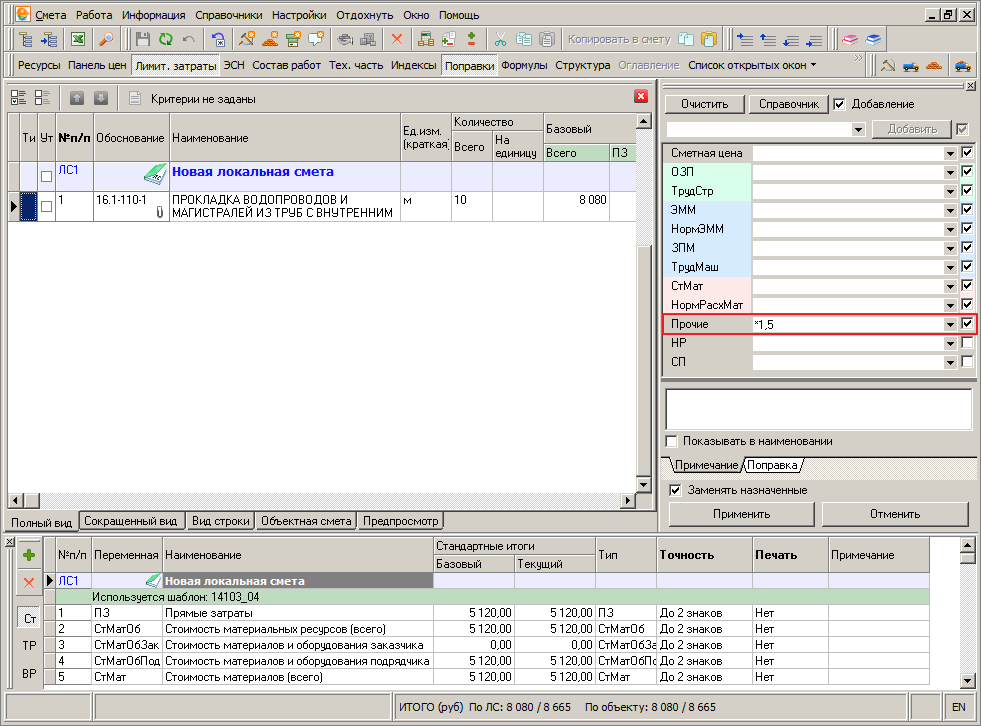Image resolution: width=981 pixels, height=726 pixels.
Task: Click the tree icon with the blue arrow
Action: pyautogui.click(x=49, y=39)
